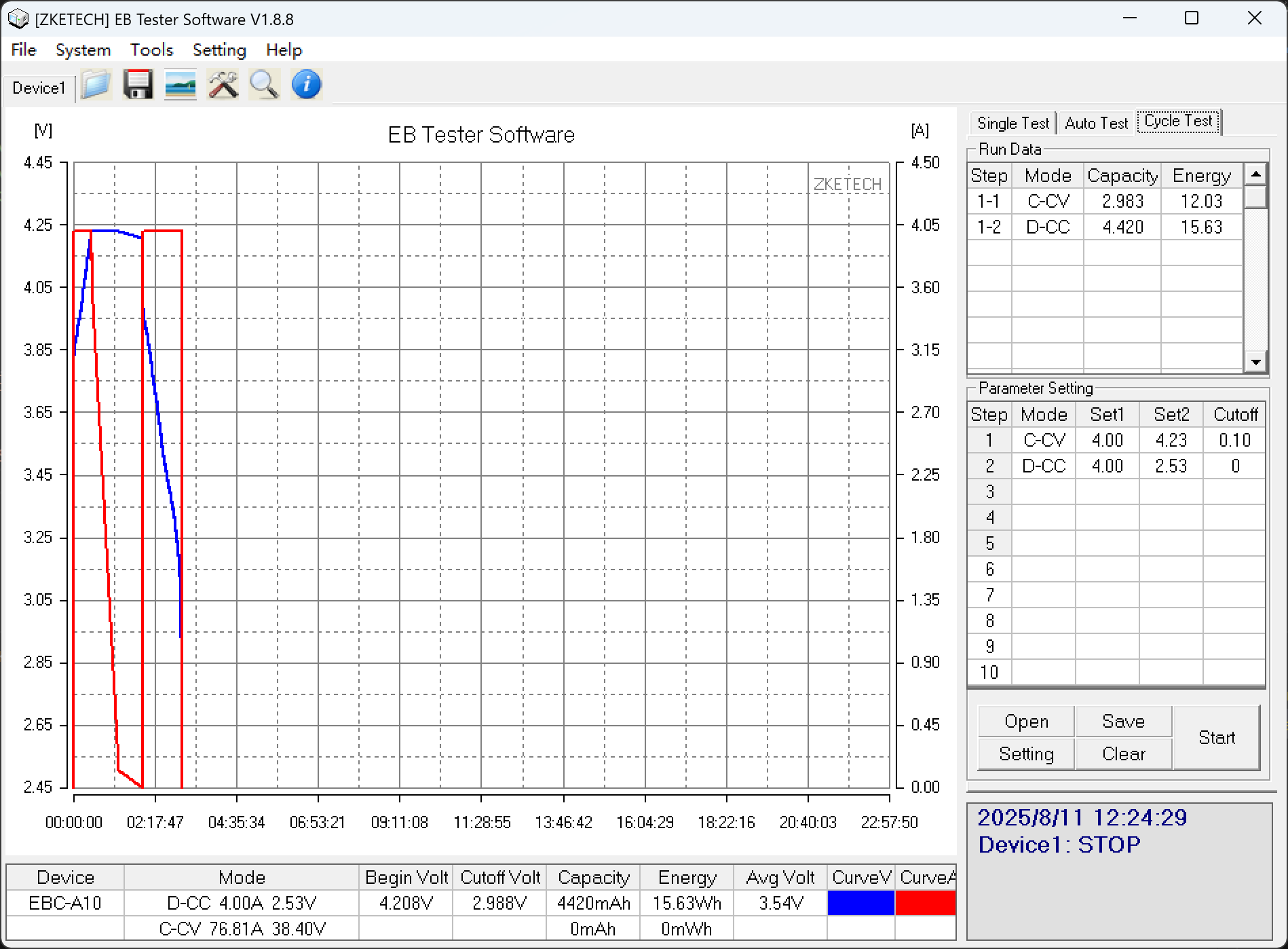Image resolution: width=1288 pixels, height=949 pixels.
Task: Switch to the Single Test tab
Action: coord(1013,124)
